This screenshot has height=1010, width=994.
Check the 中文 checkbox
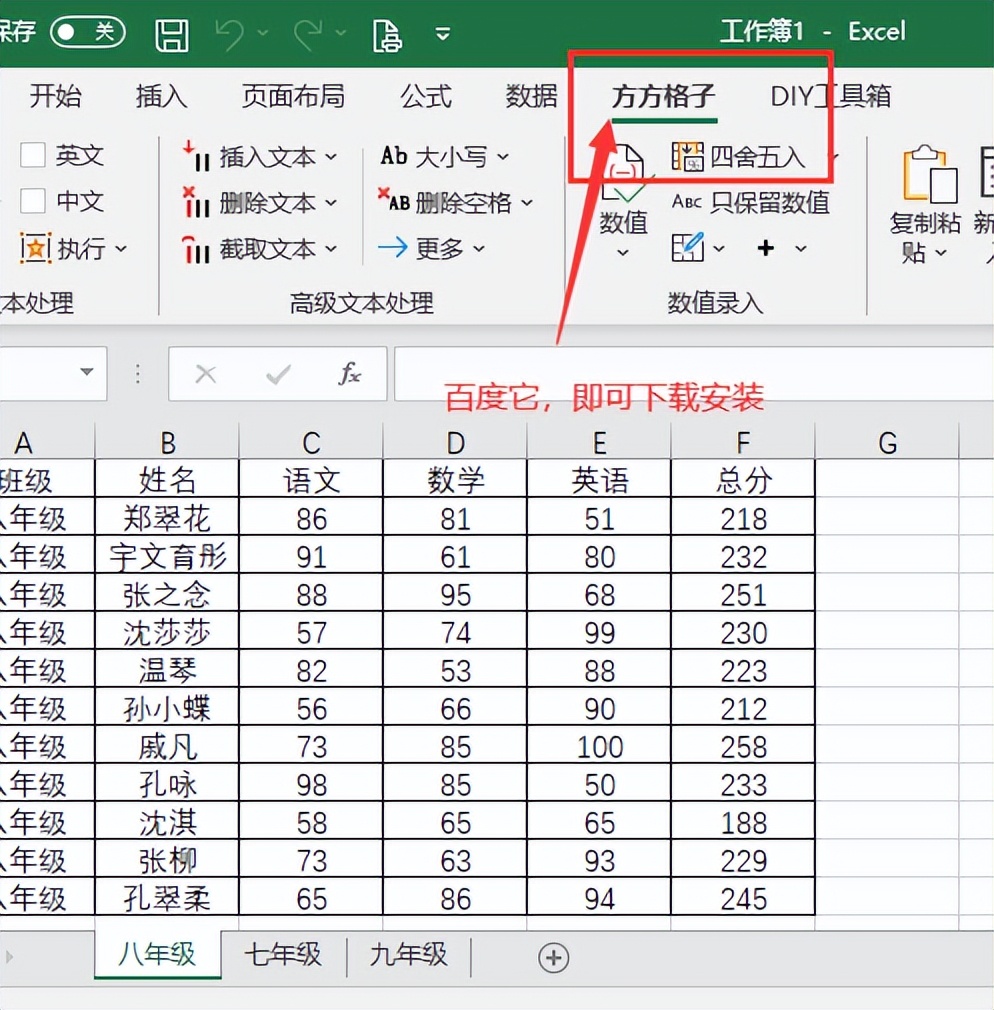(x=34, y=201)
